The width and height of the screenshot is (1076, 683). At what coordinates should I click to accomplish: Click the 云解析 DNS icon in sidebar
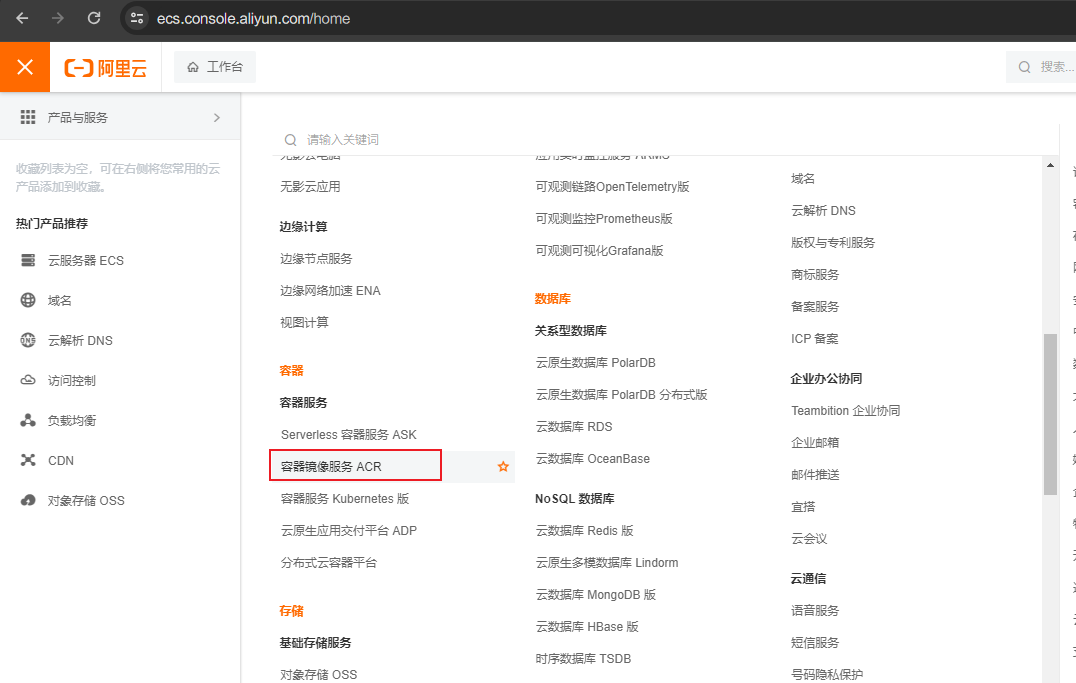pos(28,340)
